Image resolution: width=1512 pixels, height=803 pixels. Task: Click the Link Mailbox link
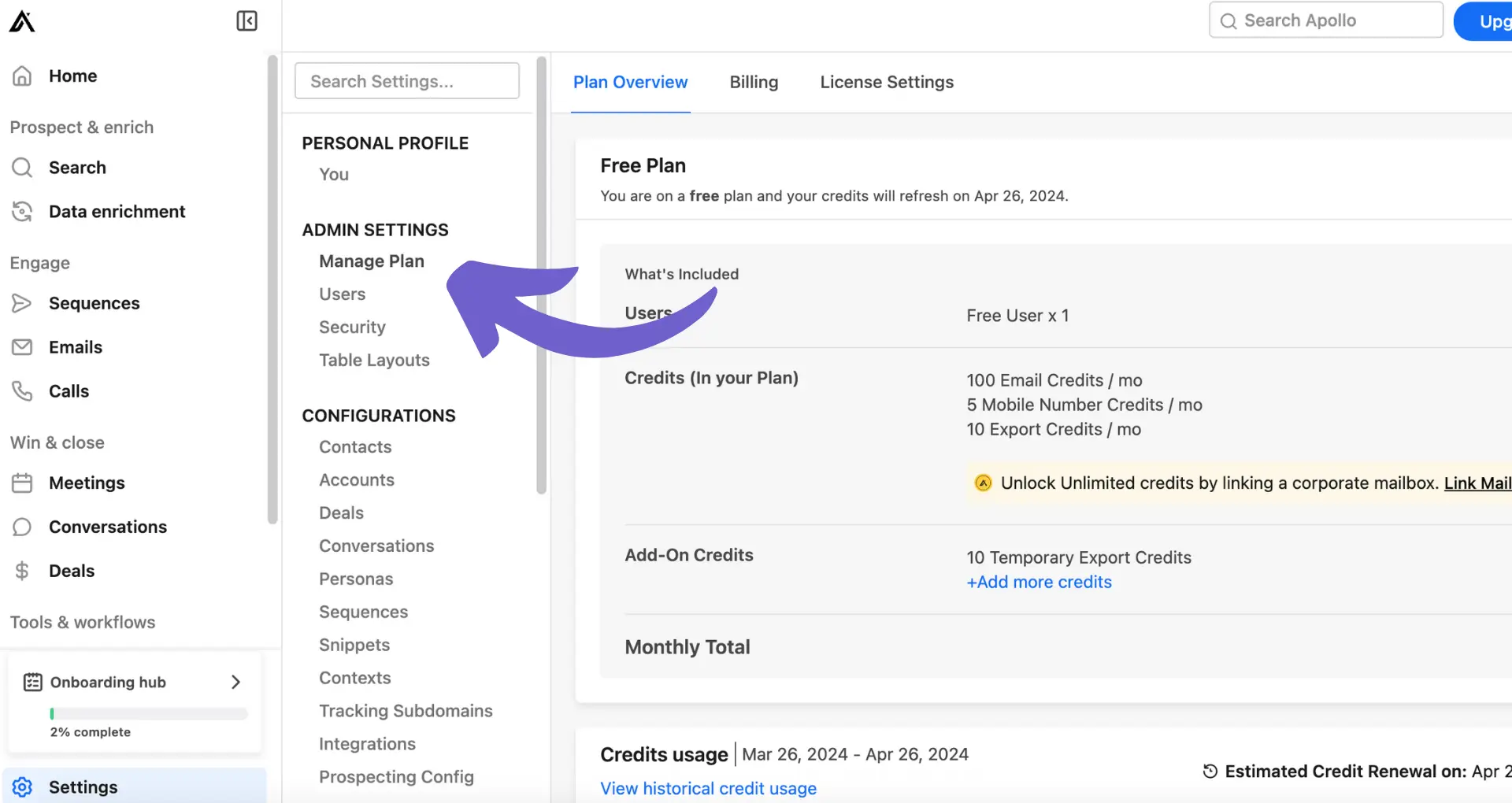[1477, 483]
